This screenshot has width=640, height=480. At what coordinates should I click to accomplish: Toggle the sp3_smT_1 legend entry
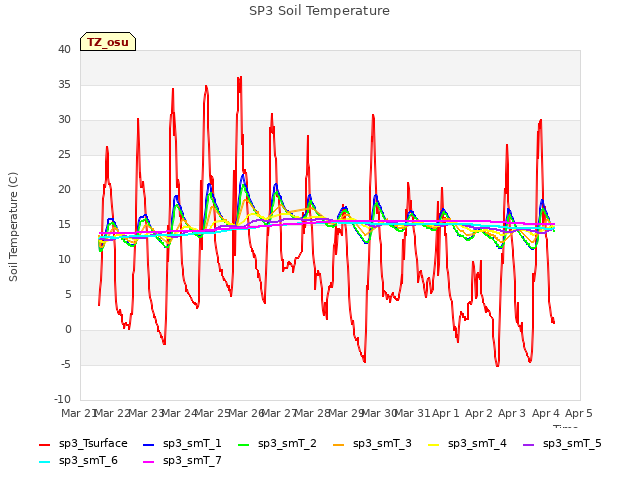(x=182, y=444)
